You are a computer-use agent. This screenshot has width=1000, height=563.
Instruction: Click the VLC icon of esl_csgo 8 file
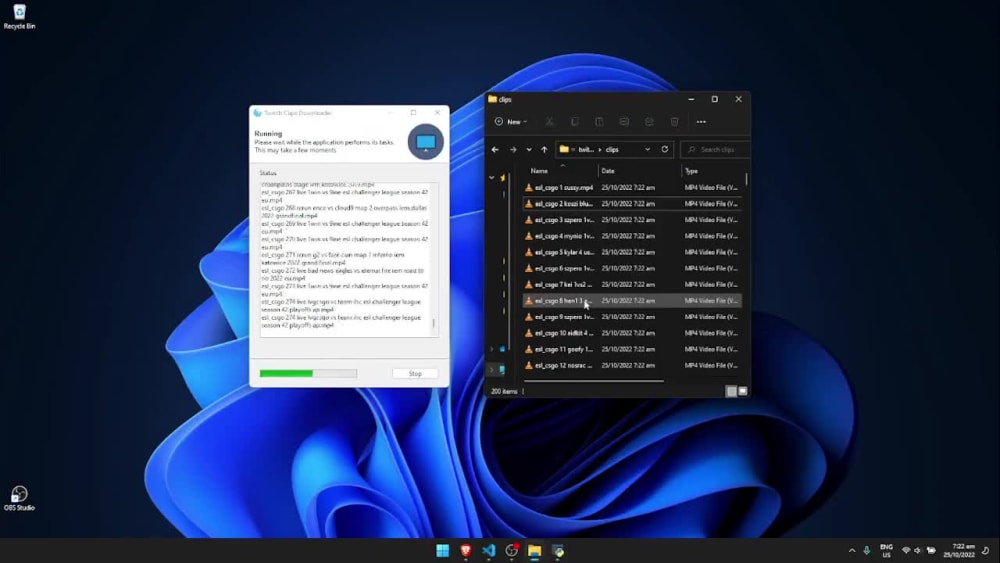click(x=529, y=300)
